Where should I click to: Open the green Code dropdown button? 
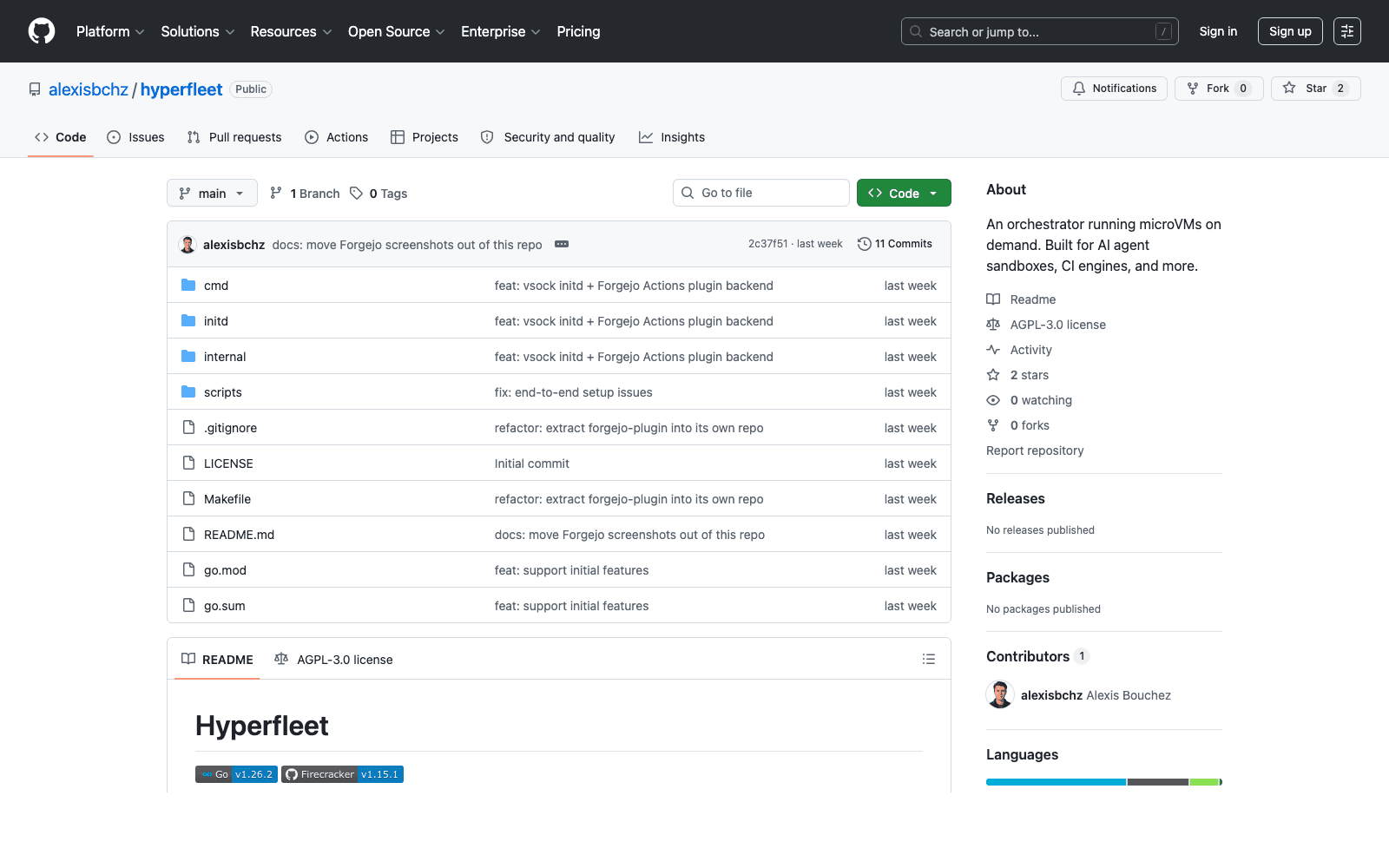[x=904, y=193]
